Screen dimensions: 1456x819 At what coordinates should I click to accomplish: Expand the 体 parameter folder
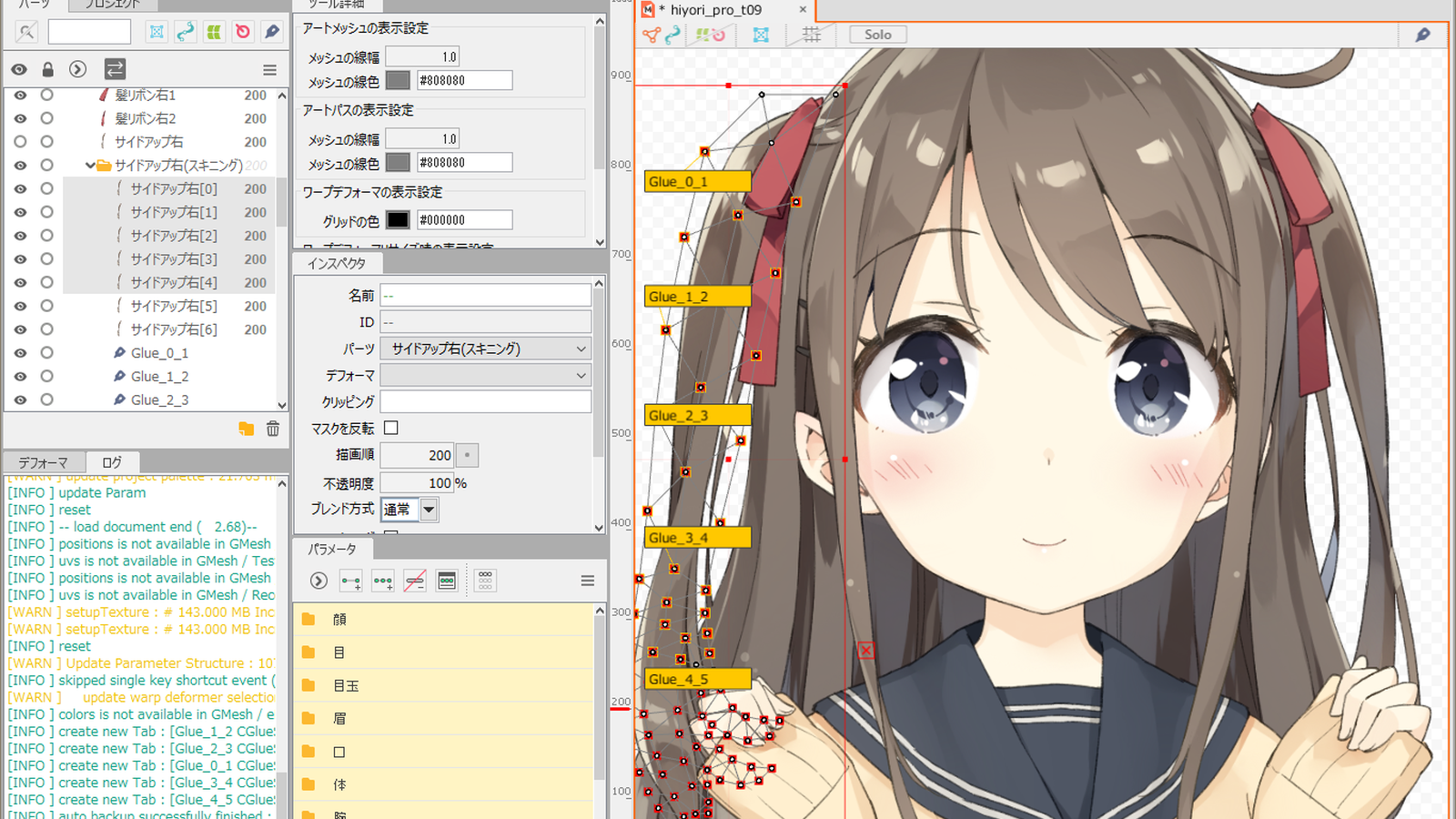click(x=308, y=784)
